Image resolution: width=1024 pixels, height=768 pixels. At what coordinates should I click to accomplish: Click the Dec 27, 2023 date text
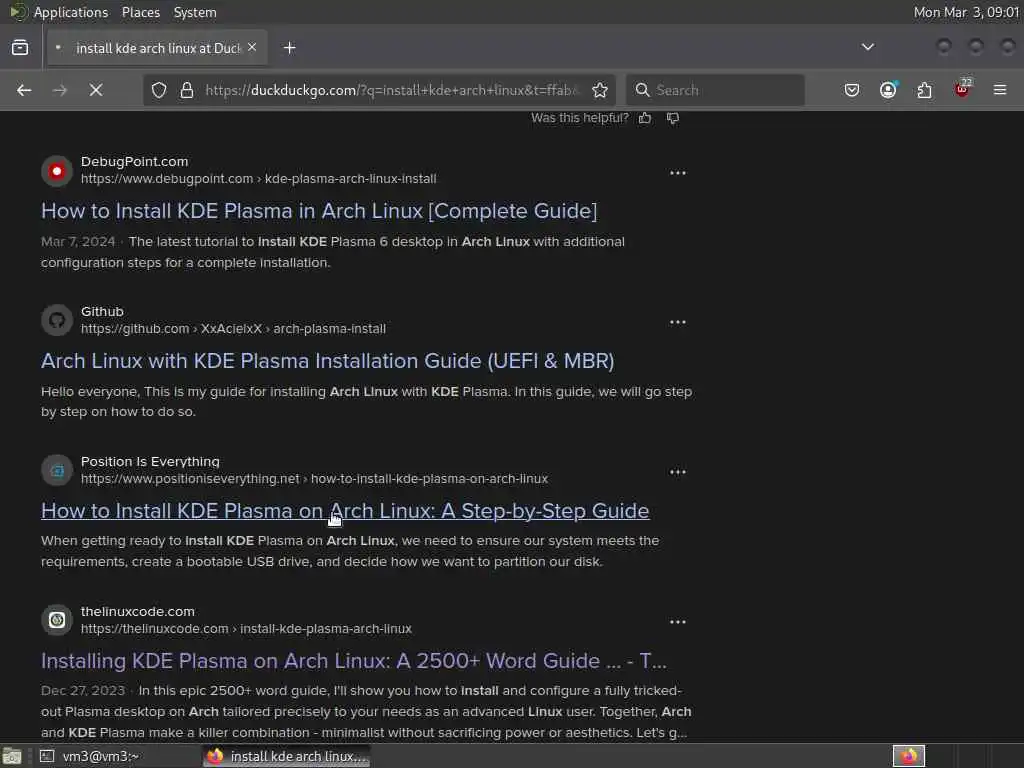pos(83,691)
